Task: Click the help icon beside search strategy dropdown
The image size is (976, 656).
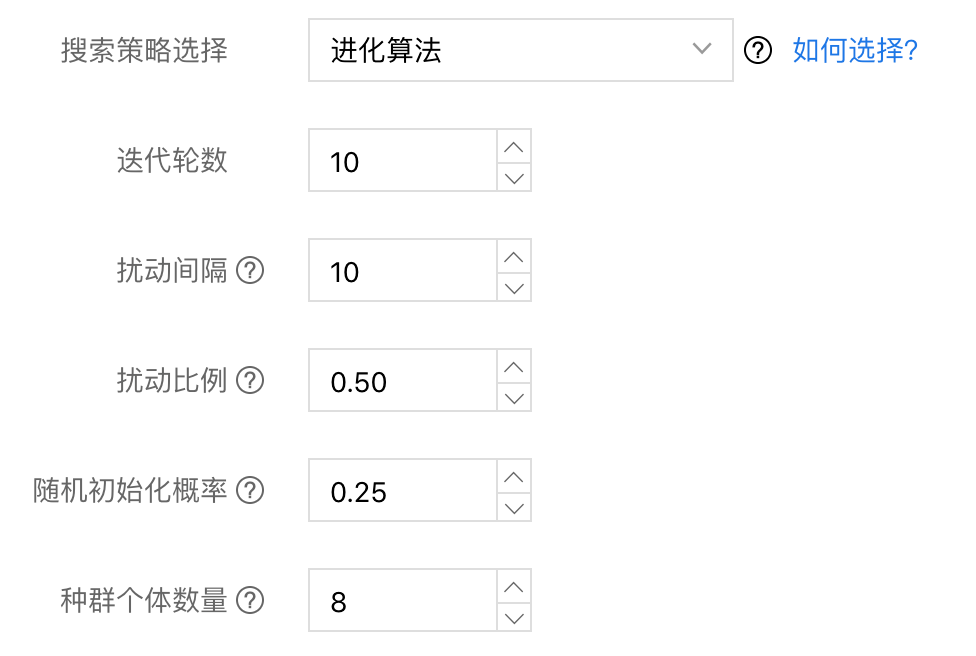Action: (x=759, y=50)
